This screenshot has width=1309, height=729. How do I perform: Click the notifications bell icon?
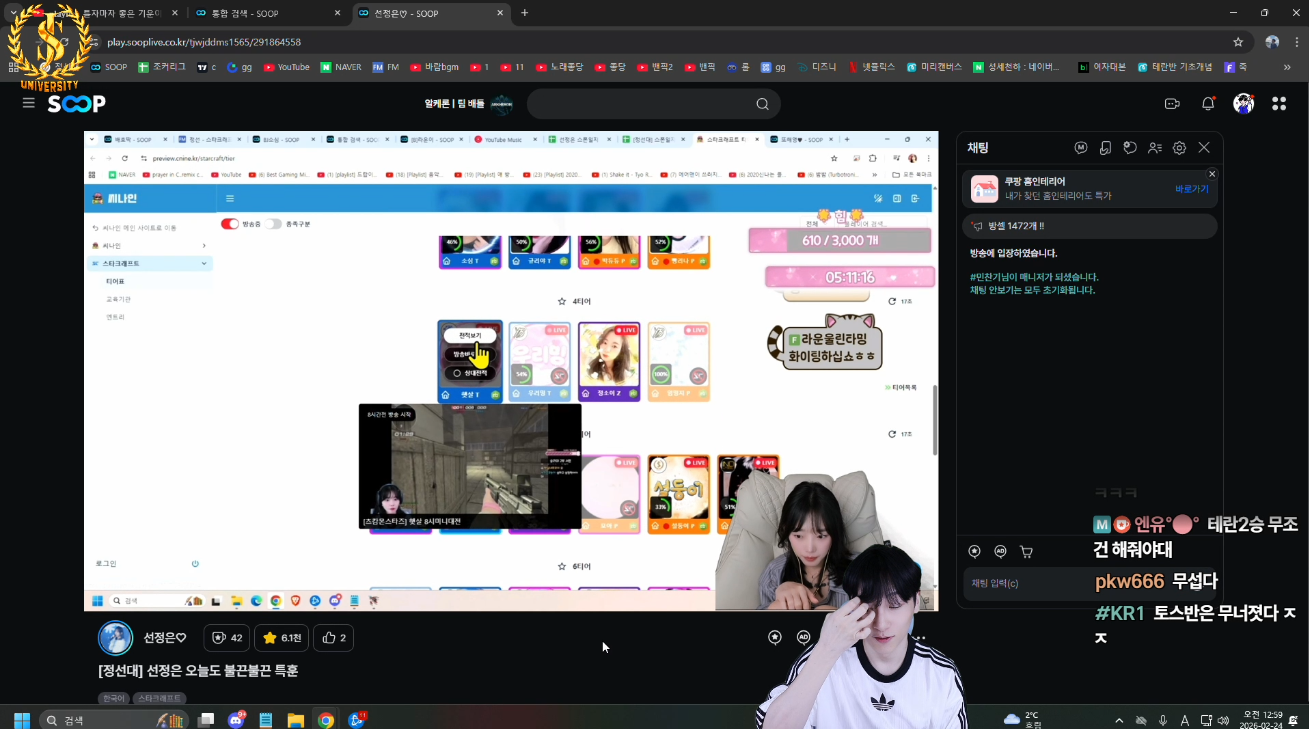point(1208,104)
